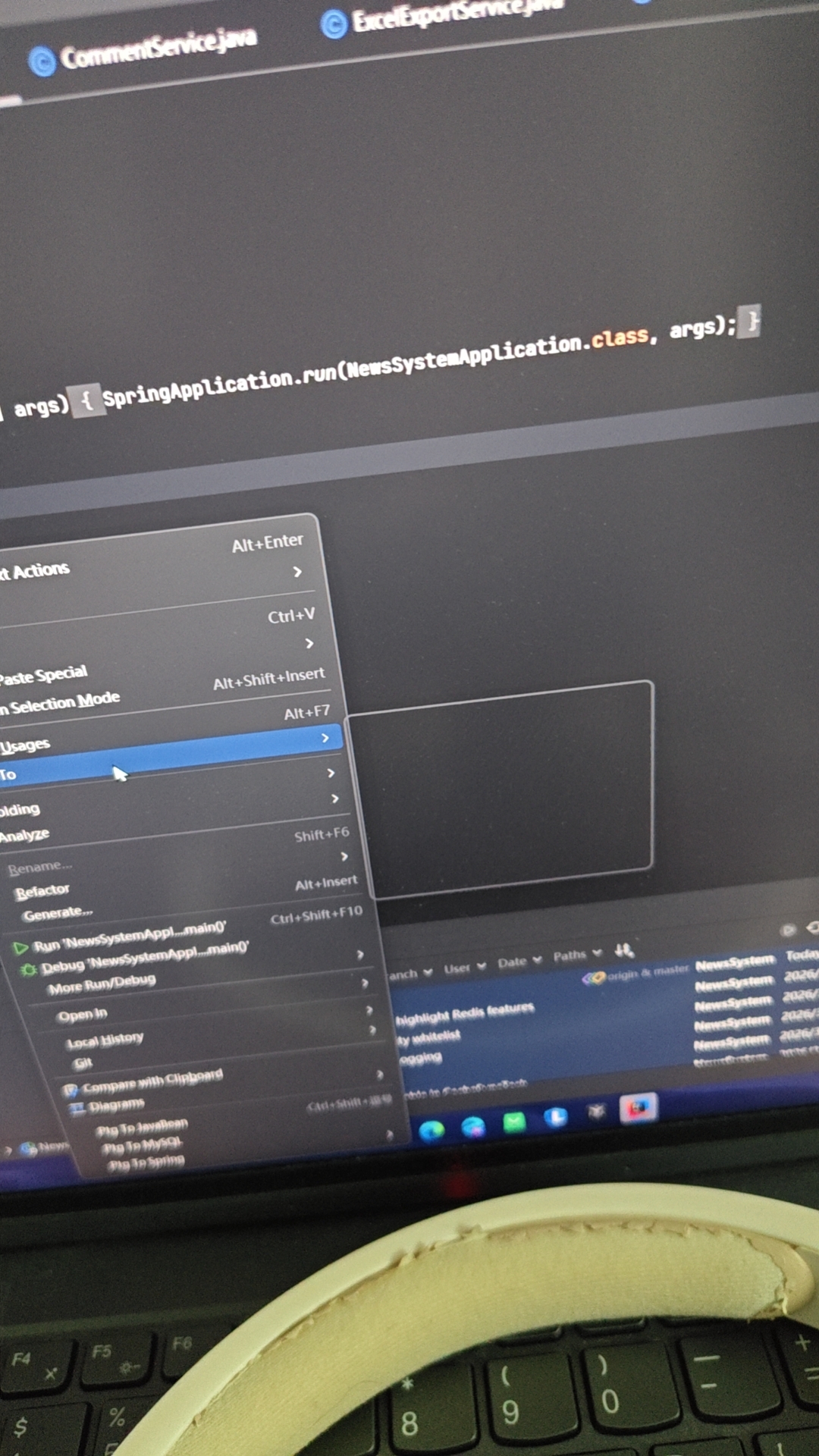819x1456 pixels.
Task: Expand the collapsed opening brace fold
Action: click(86, 400)
